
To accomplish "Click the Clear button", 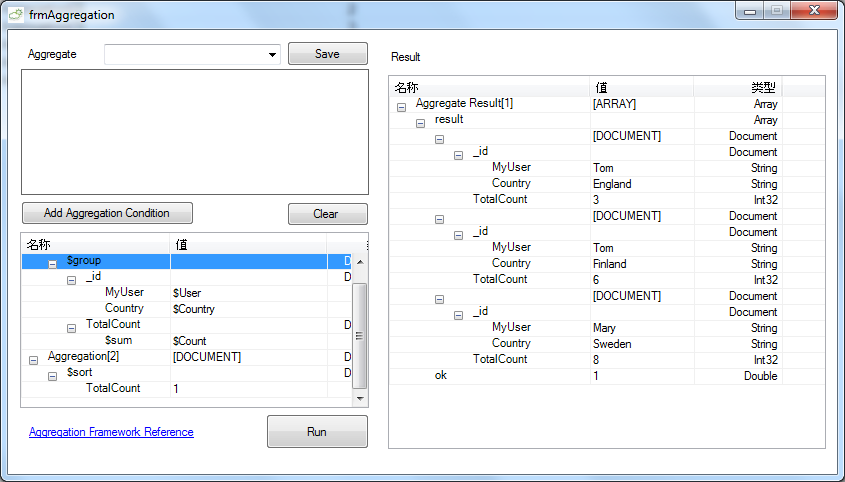I will (328, 214).
